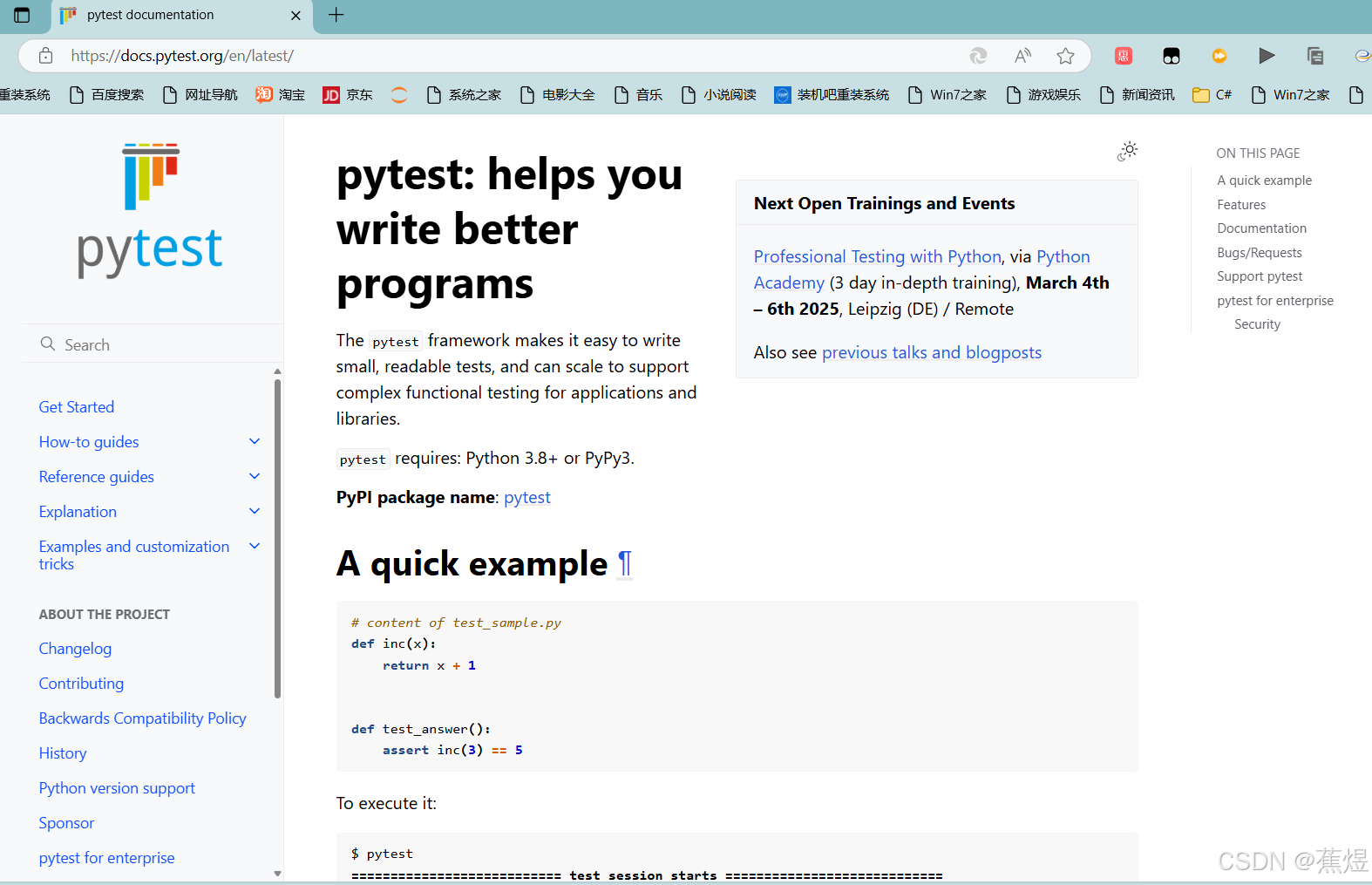Jump to Bugs/Requests in page contents
The height and width of the screenshot is (885, 1372).
[x=1259, y=253]
